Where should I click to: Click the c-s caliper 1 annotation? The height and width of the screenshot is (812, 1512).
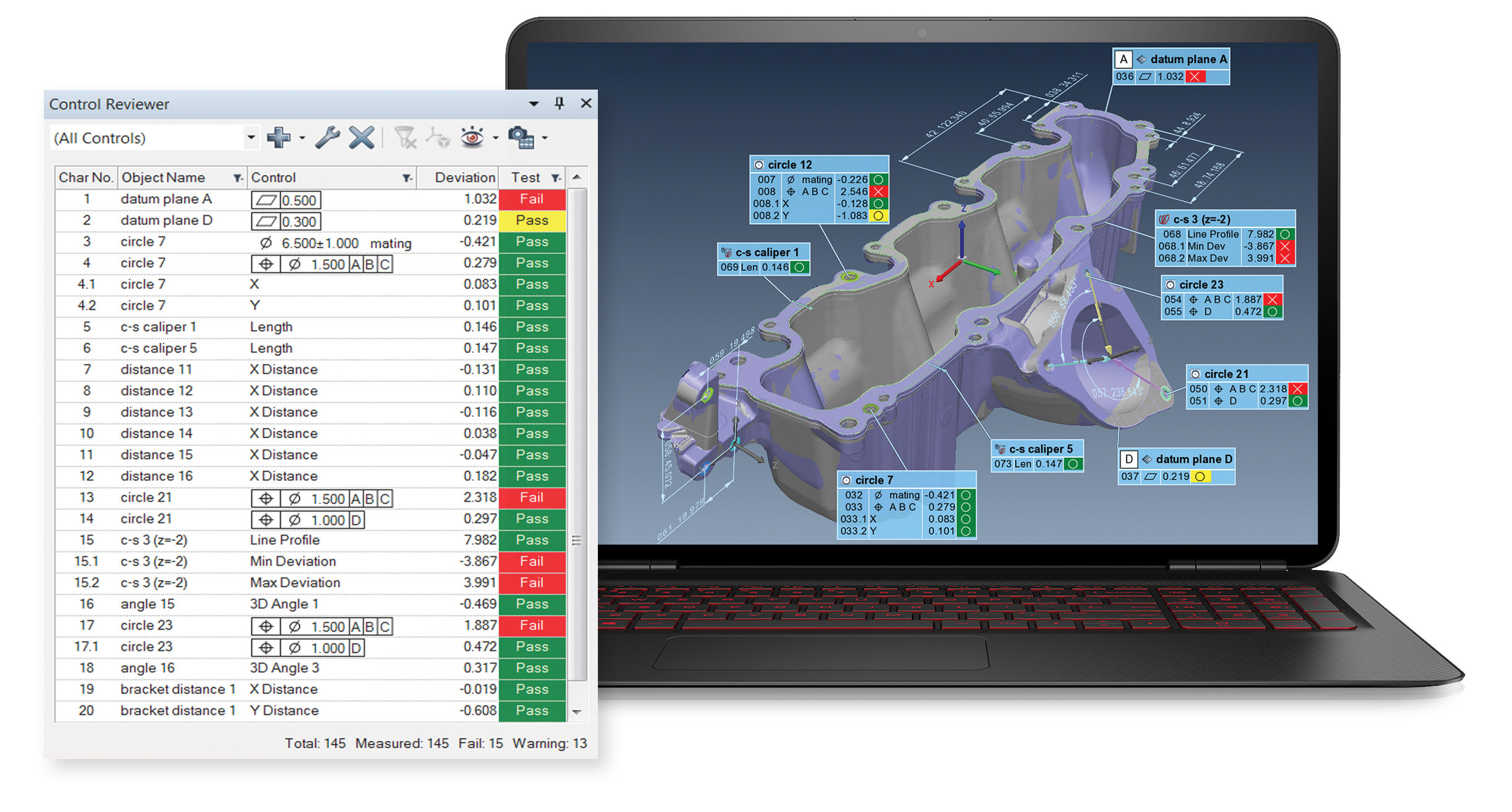tap(763, 259)
